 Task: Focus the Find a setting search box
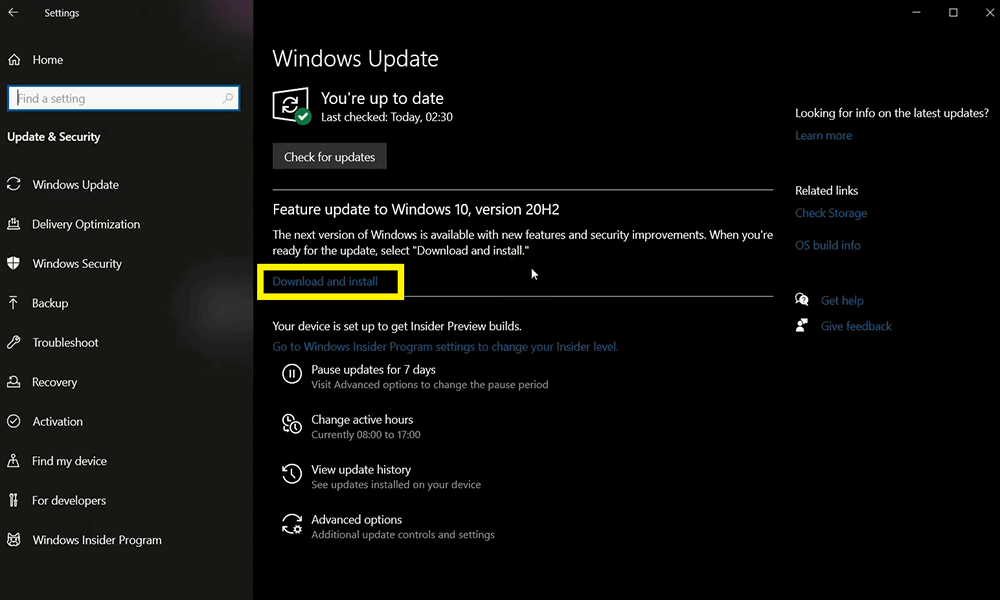124,98
